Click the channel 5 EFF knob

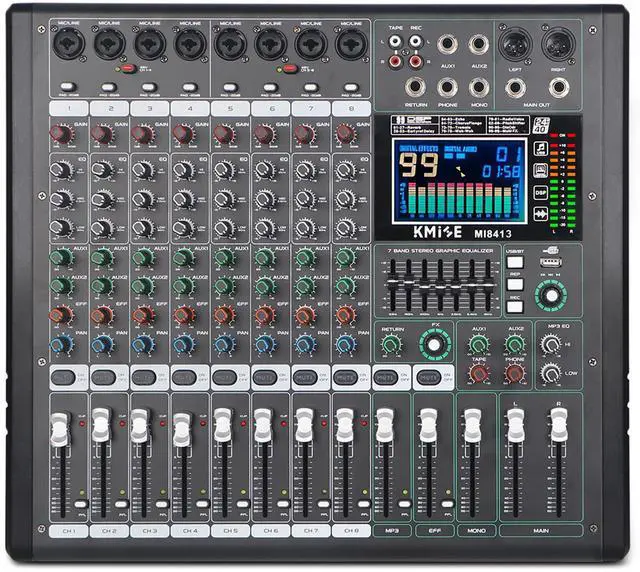point(224,315)
